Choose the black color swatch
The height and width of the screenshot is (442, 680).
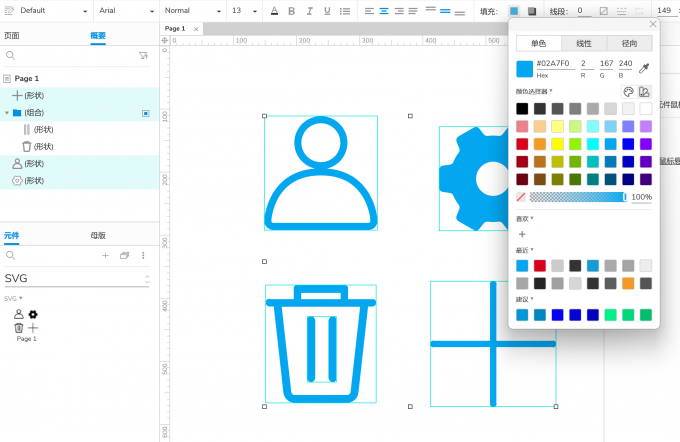(522, 108)
